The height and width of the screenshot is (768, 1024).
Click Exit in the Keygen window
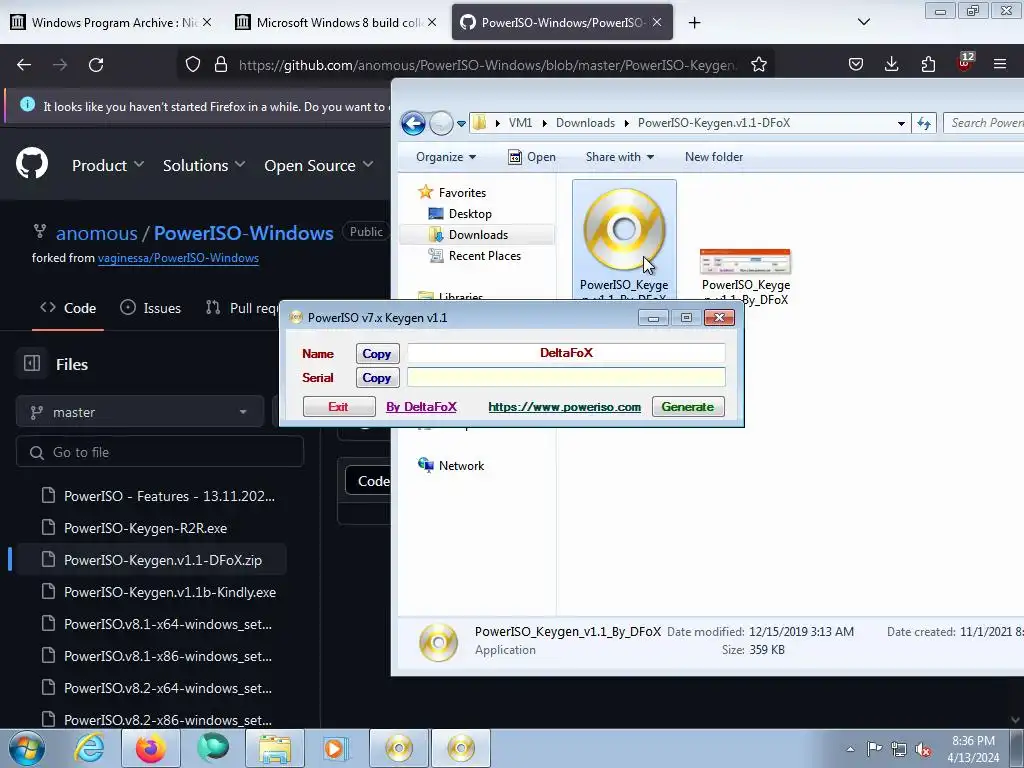pos(338,406)
